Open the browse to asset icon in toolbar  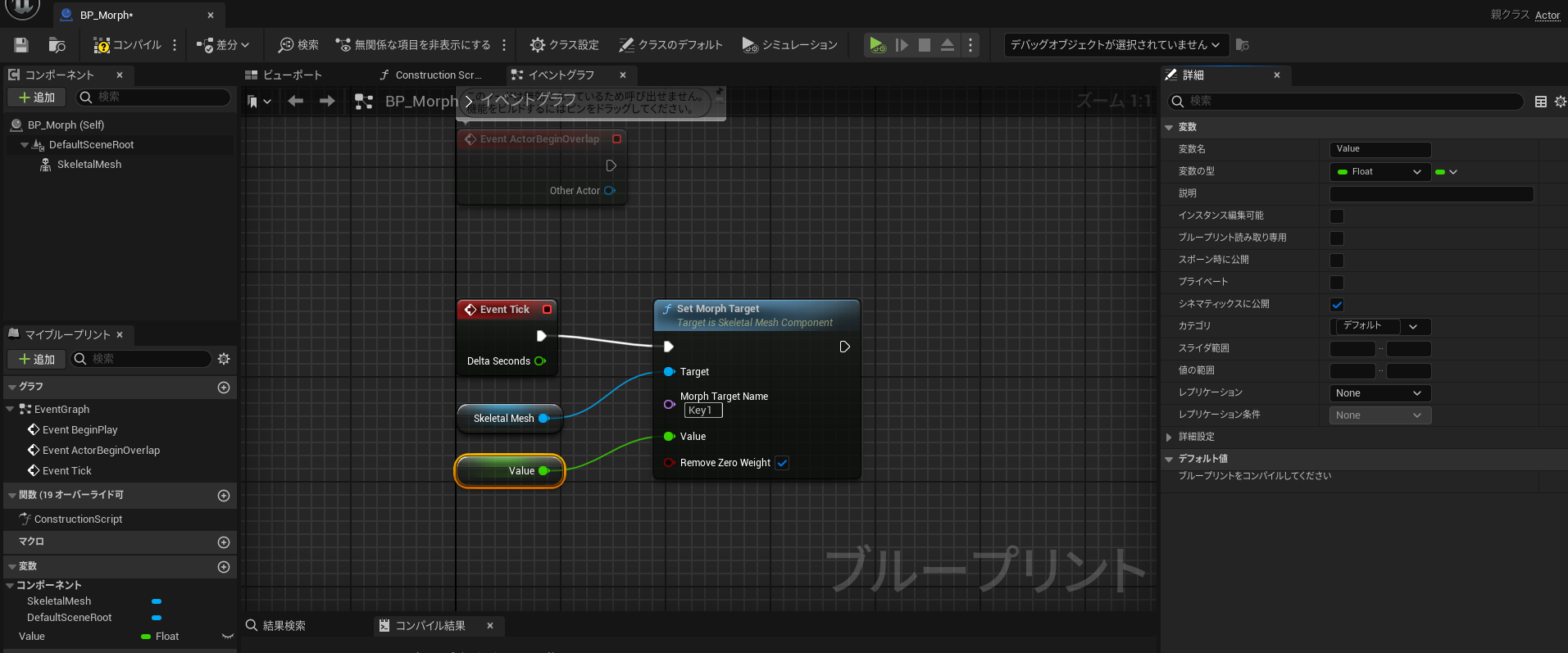[57, 45]
